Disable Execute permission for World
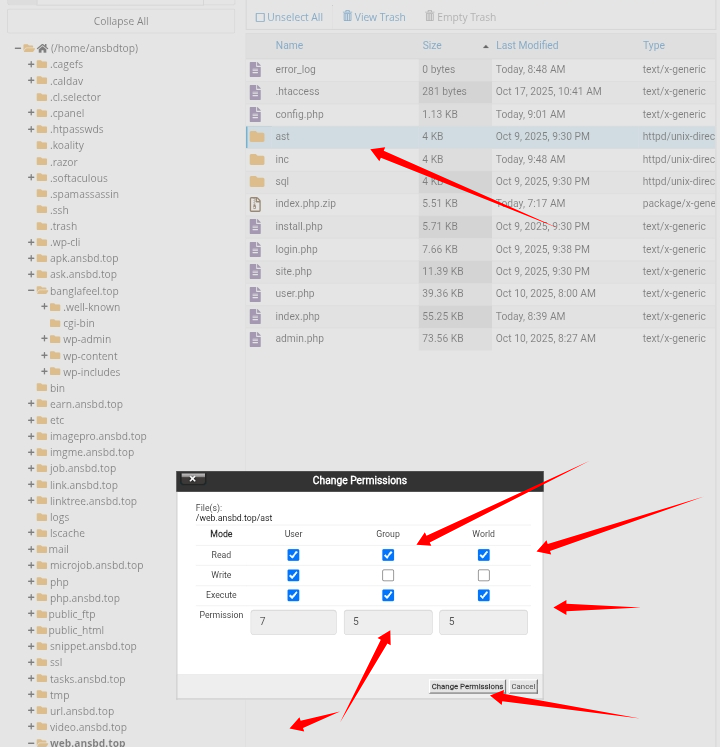720x747 pixels. [484, 595]
